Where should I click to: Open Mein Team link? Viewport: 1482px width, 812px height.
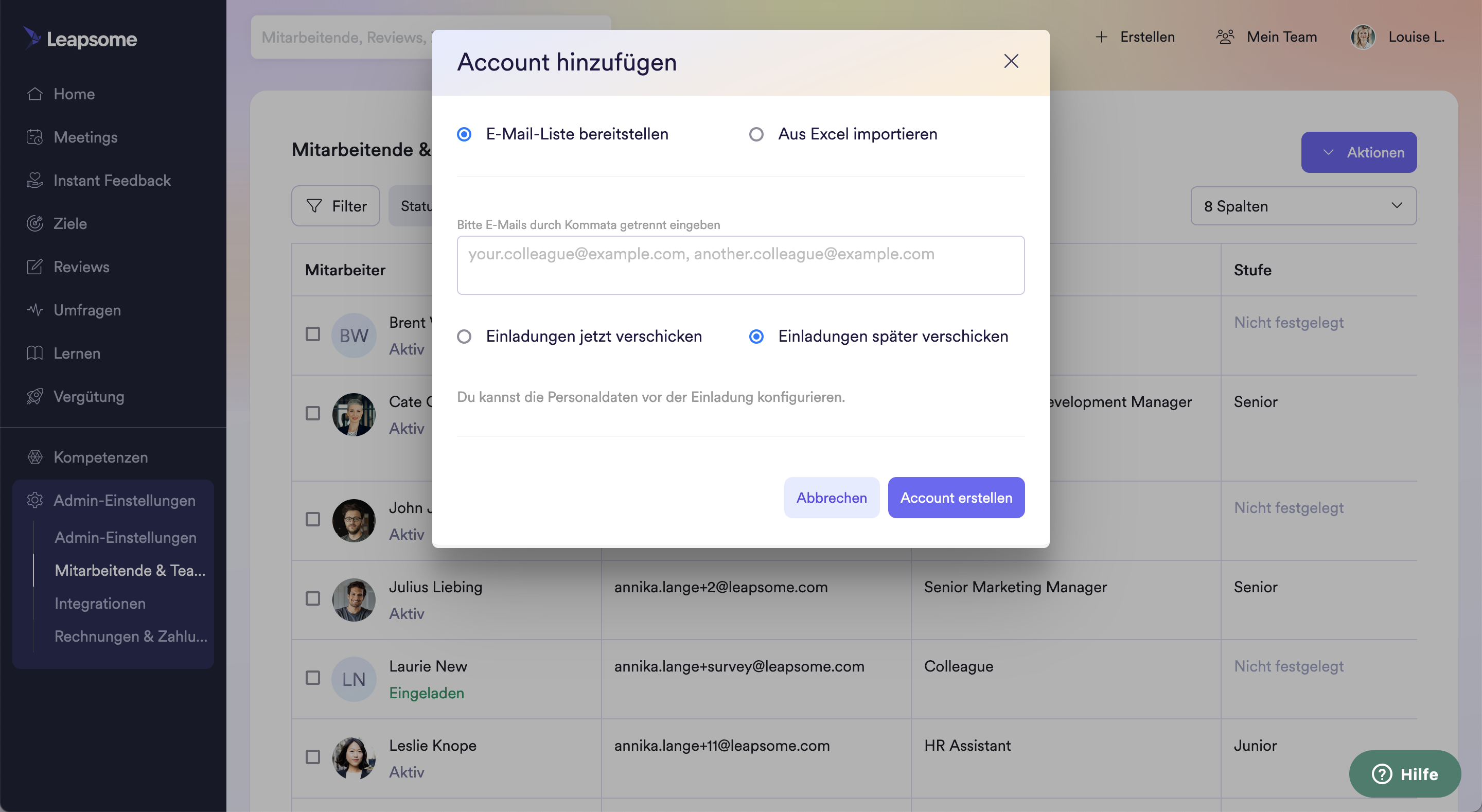[x=1281, y=37]
